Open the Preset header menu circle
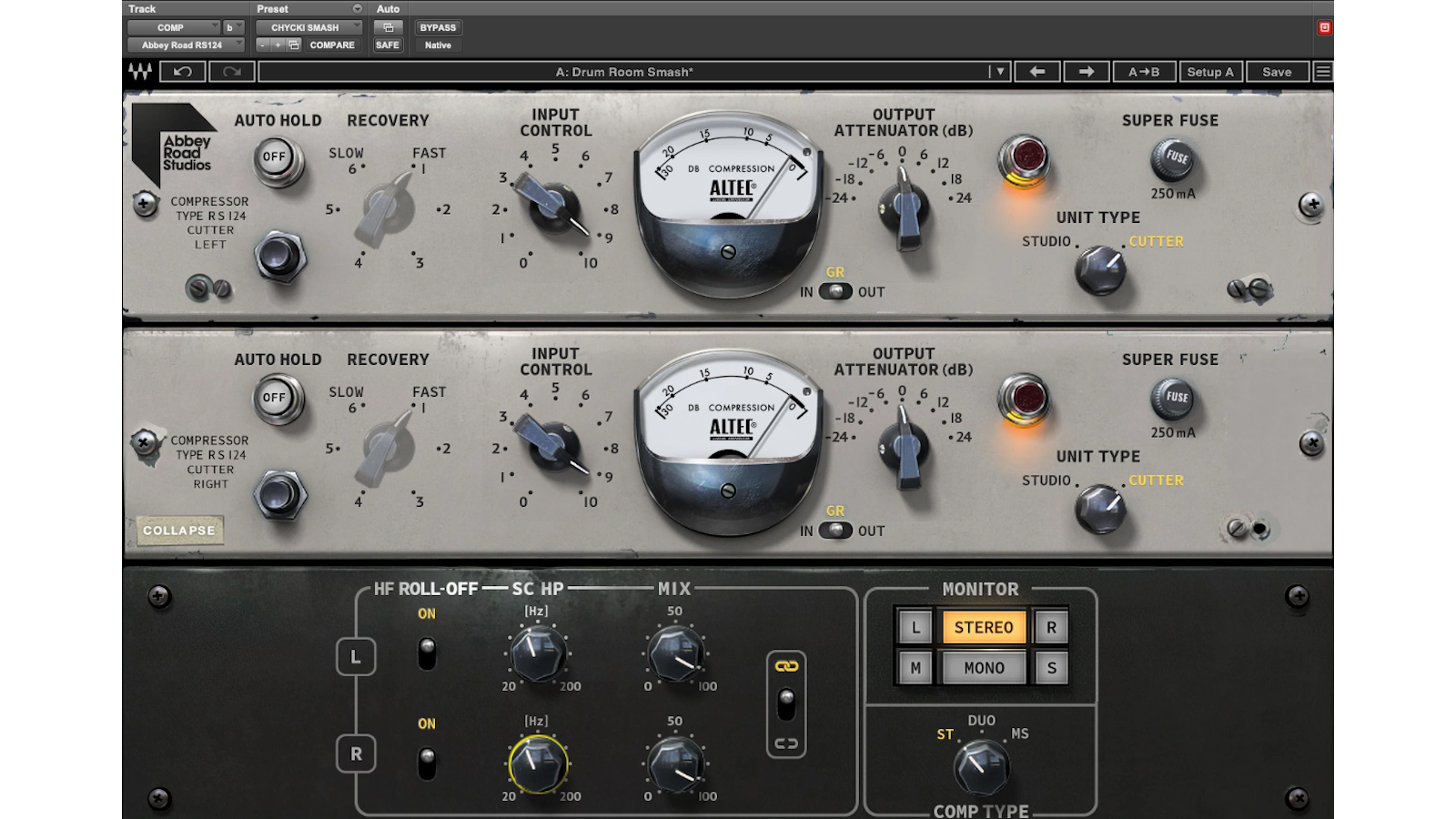This screenshot has width=1456, height=819. pyautogui.click(x=357, y=9)
